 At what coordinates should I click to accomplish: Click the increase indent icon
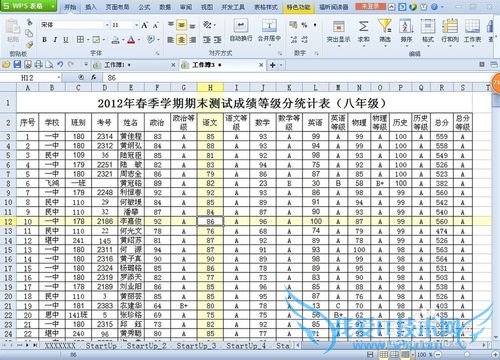coord(218,40)
